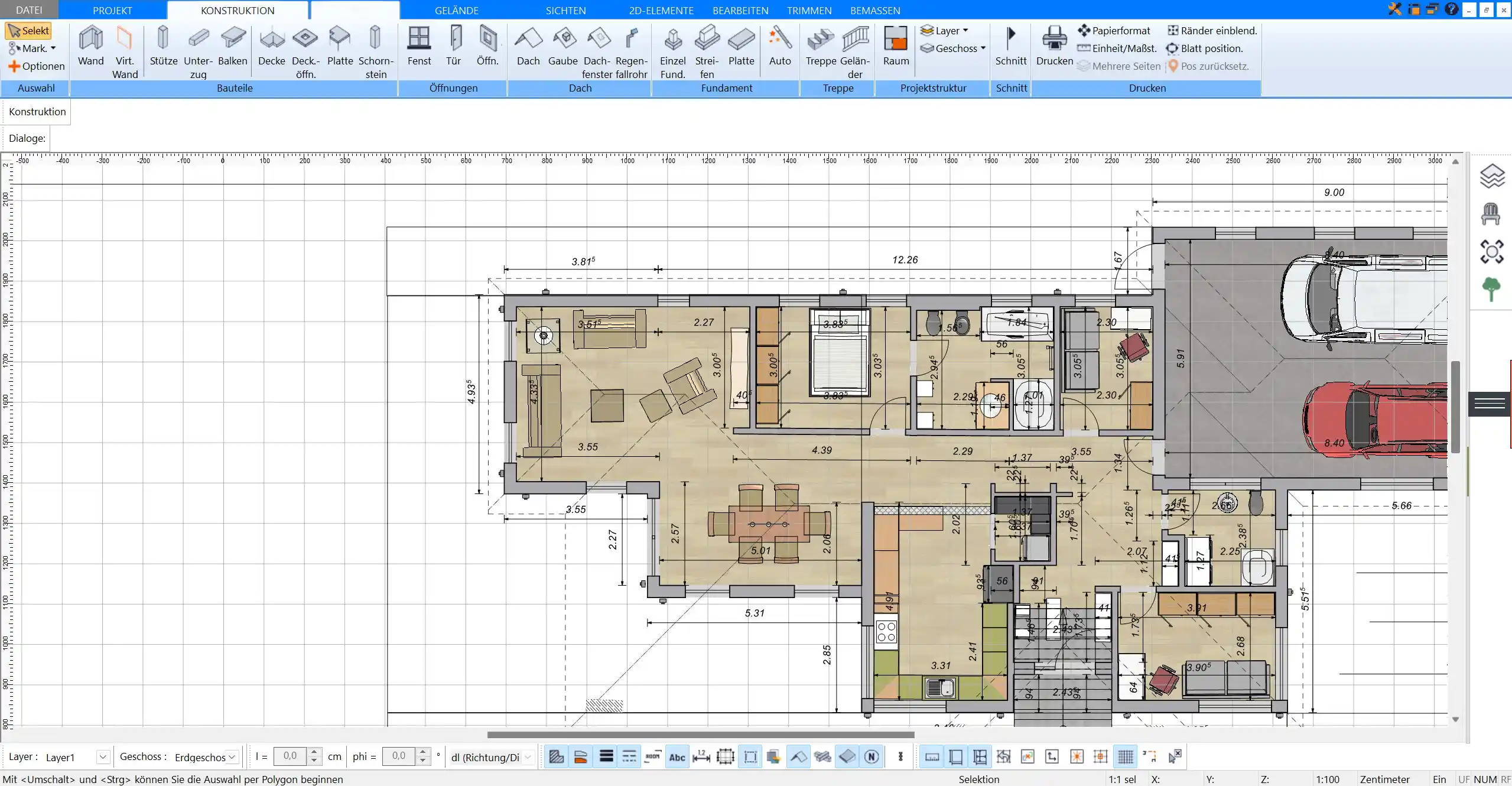The height and width of the screenshot is (786, 1512).
Task: Open the Deck.-öffn. tool
Action: pos(305,52)
